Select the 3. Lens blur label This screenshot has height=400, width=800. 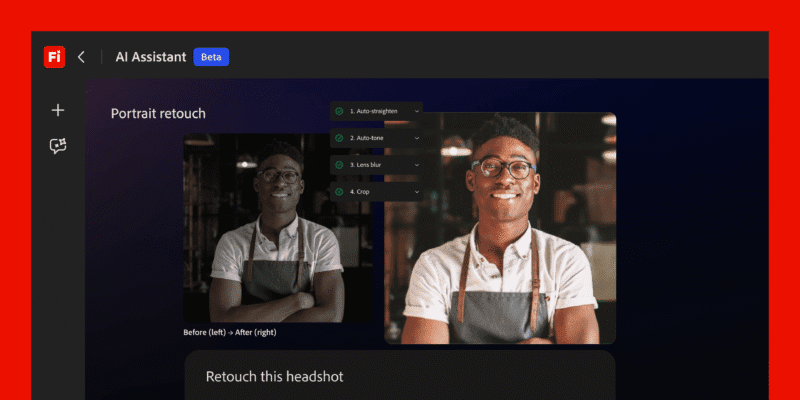[365, 165]
